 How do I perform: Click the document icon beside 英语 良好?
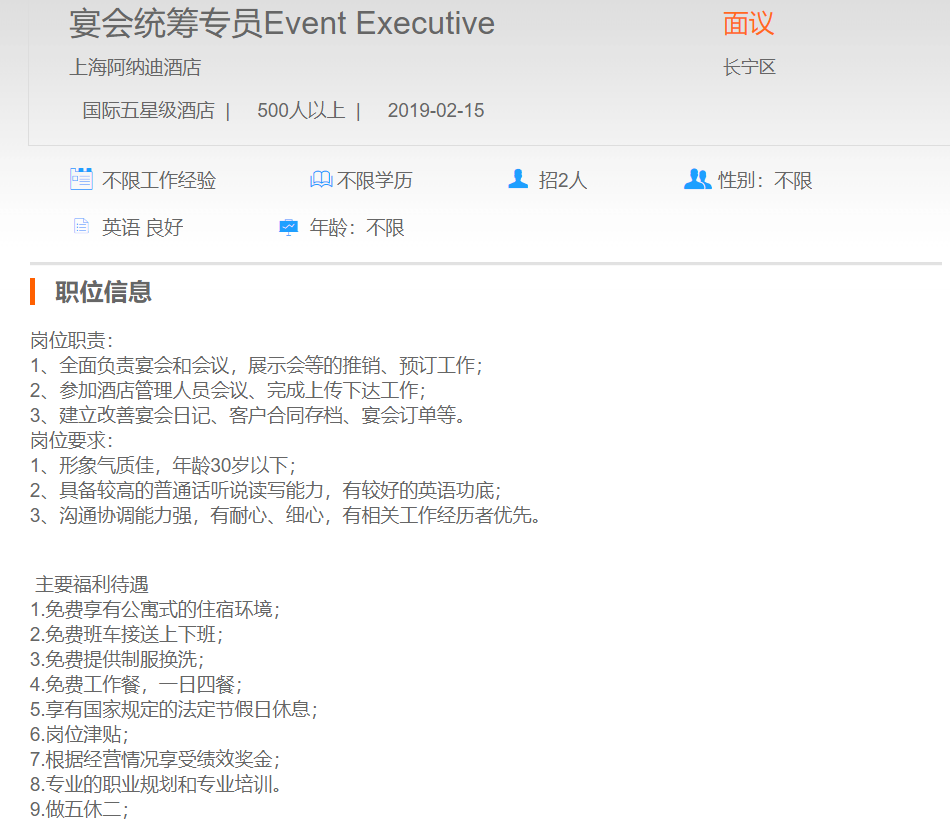point(81,227)
